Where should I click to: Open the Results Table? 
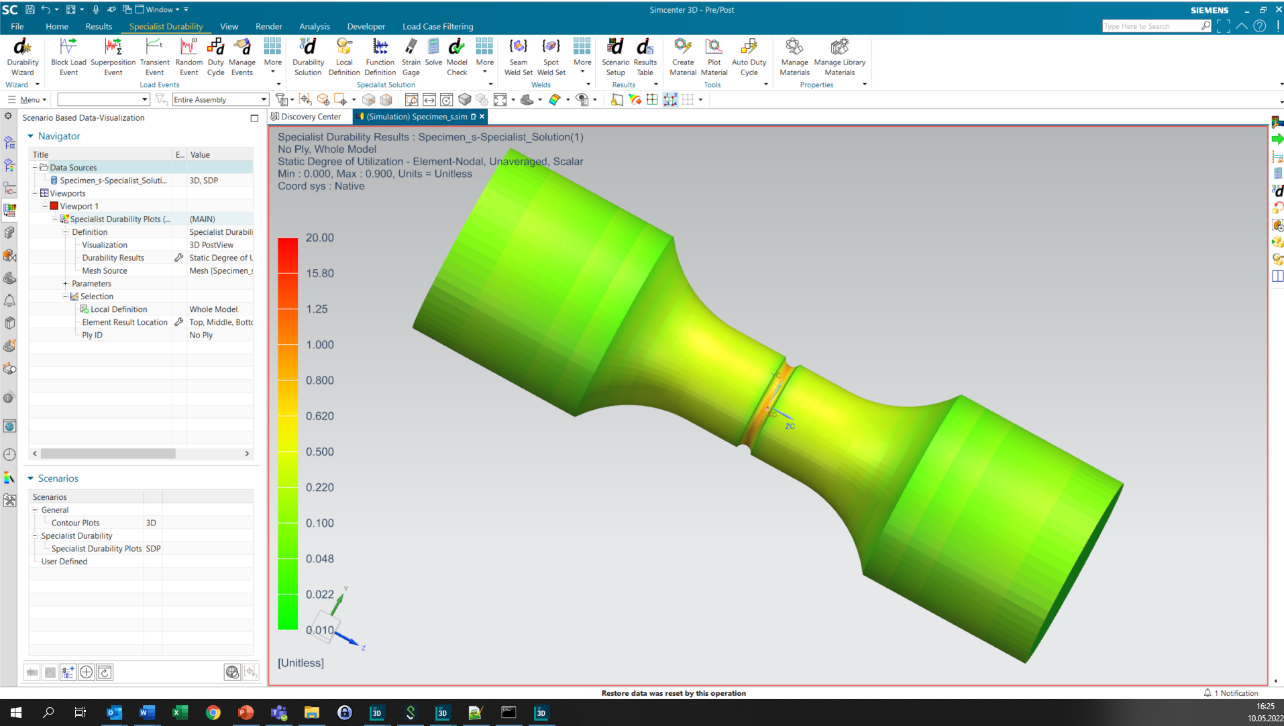(x=645, y=57)
